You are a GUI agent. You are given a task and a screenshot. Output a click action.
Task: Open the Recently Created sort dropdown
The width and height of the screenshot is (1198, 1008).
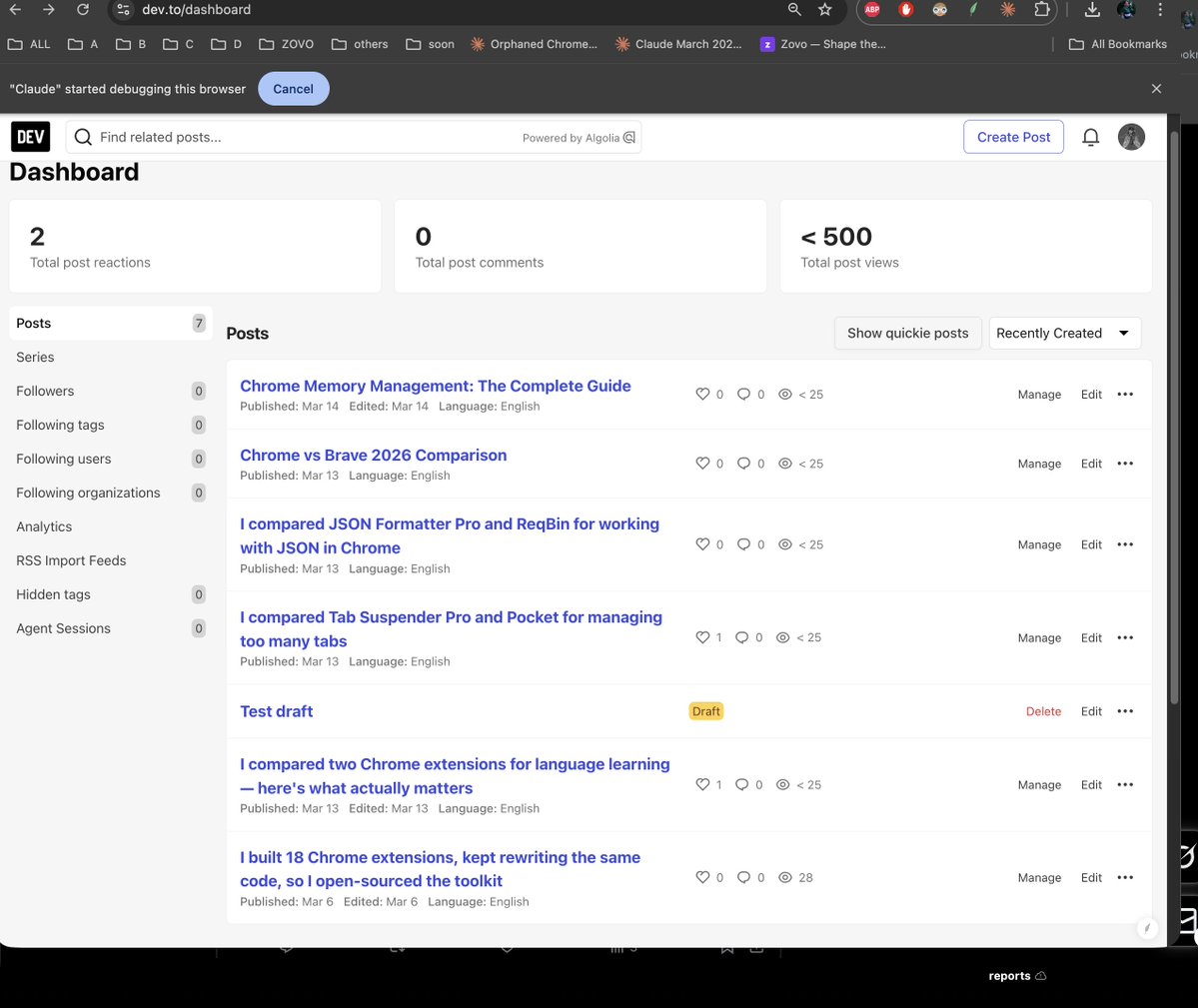(x=1064, y=333)
